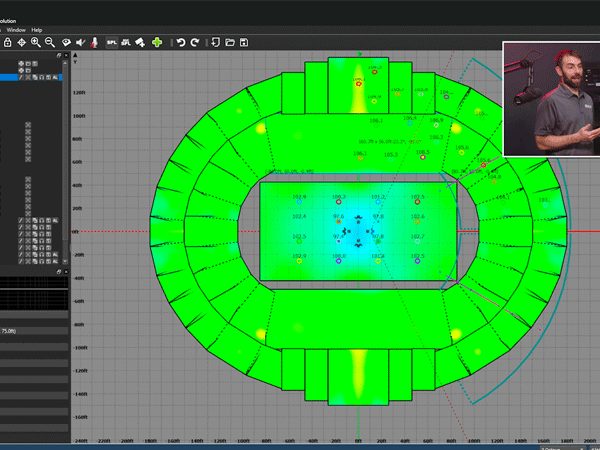This screenshot has height=450, width=600.
Task: Open the Help menu
Action: coord(37,30)
